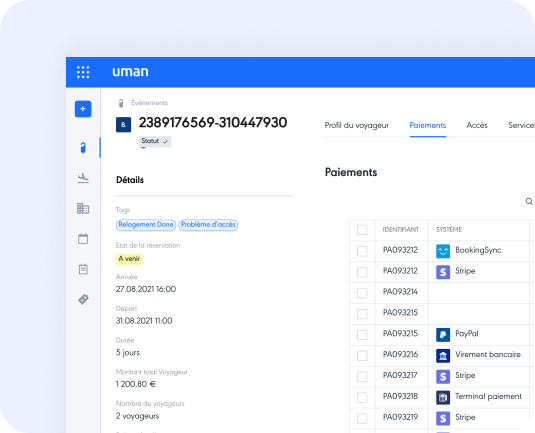The image size is (535, 433).
Task: Open the Statut dropdown
Action: pyautogui.click(x=155, y=141)
